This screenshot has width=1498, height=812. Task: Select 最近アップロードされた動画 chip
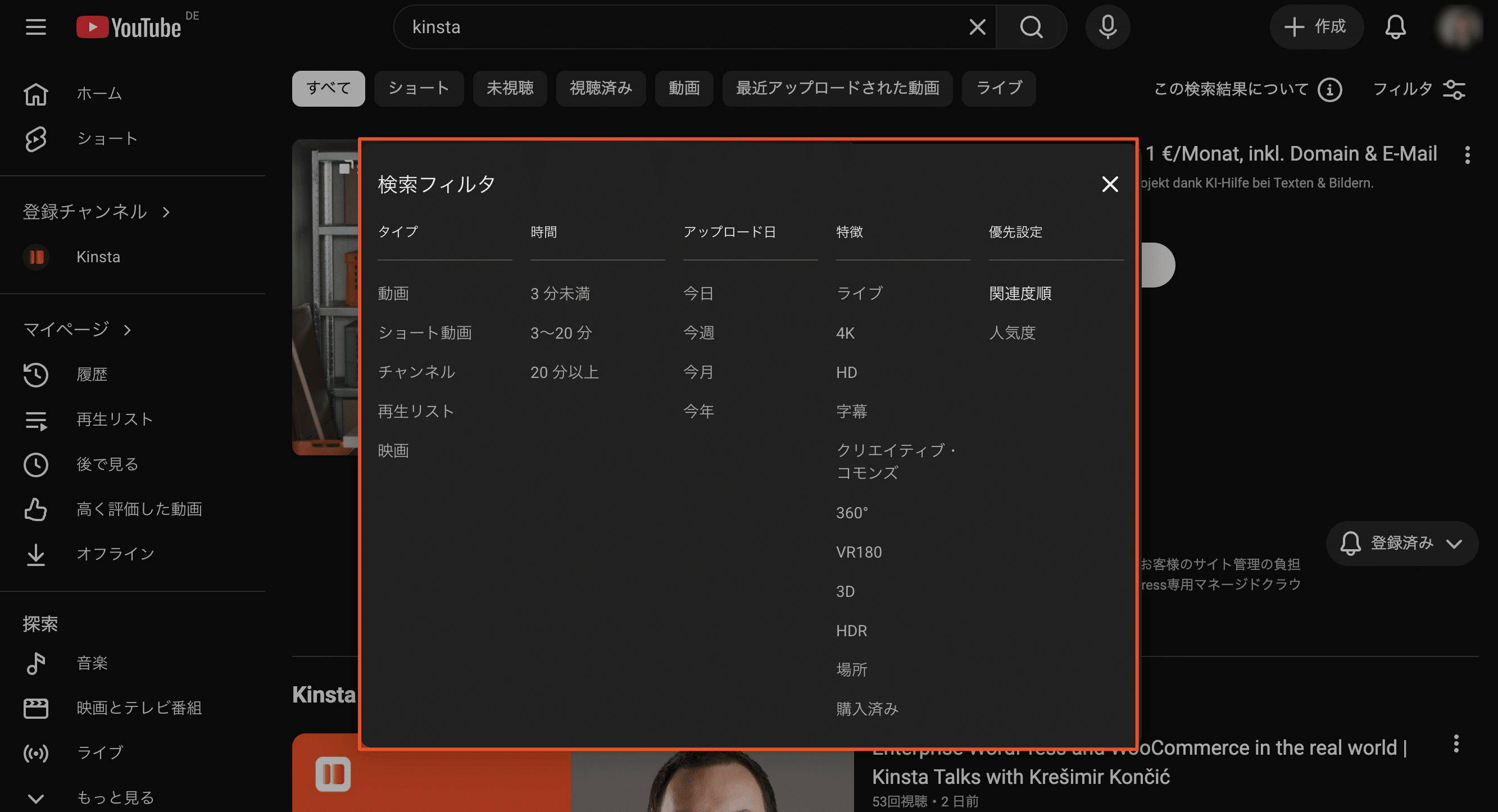pos(837,88)
